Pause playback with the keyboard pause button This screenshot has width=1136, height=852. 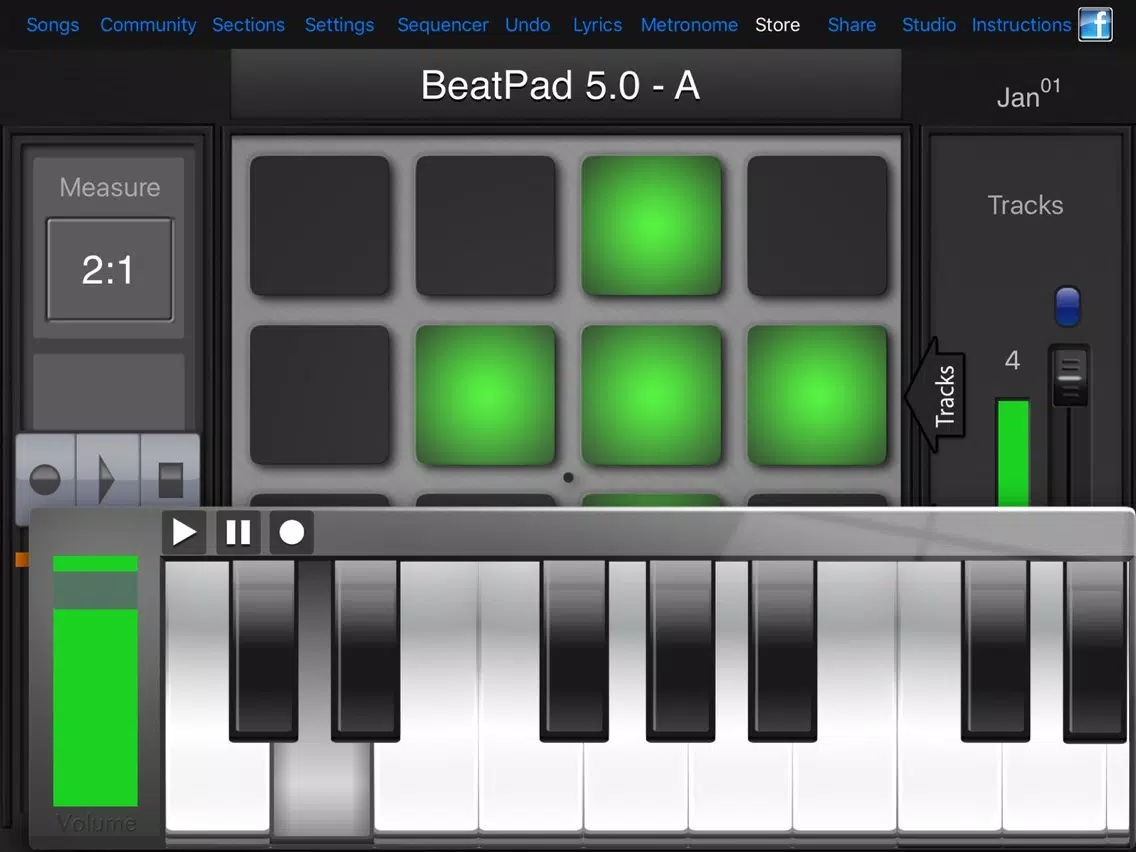point(238,532)
